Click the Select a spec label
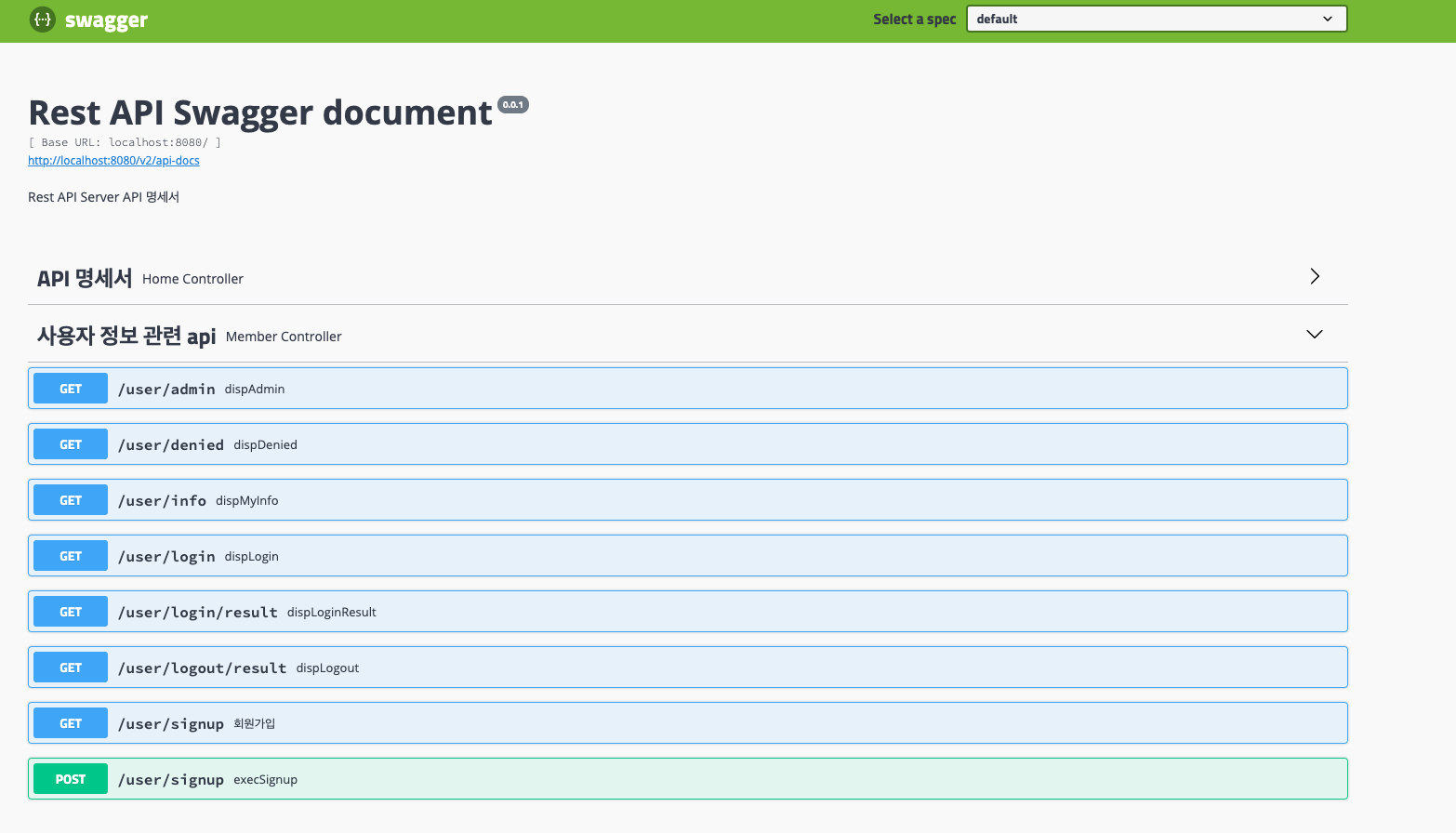This screenshot has height=833, width=1456. (915, 19)
